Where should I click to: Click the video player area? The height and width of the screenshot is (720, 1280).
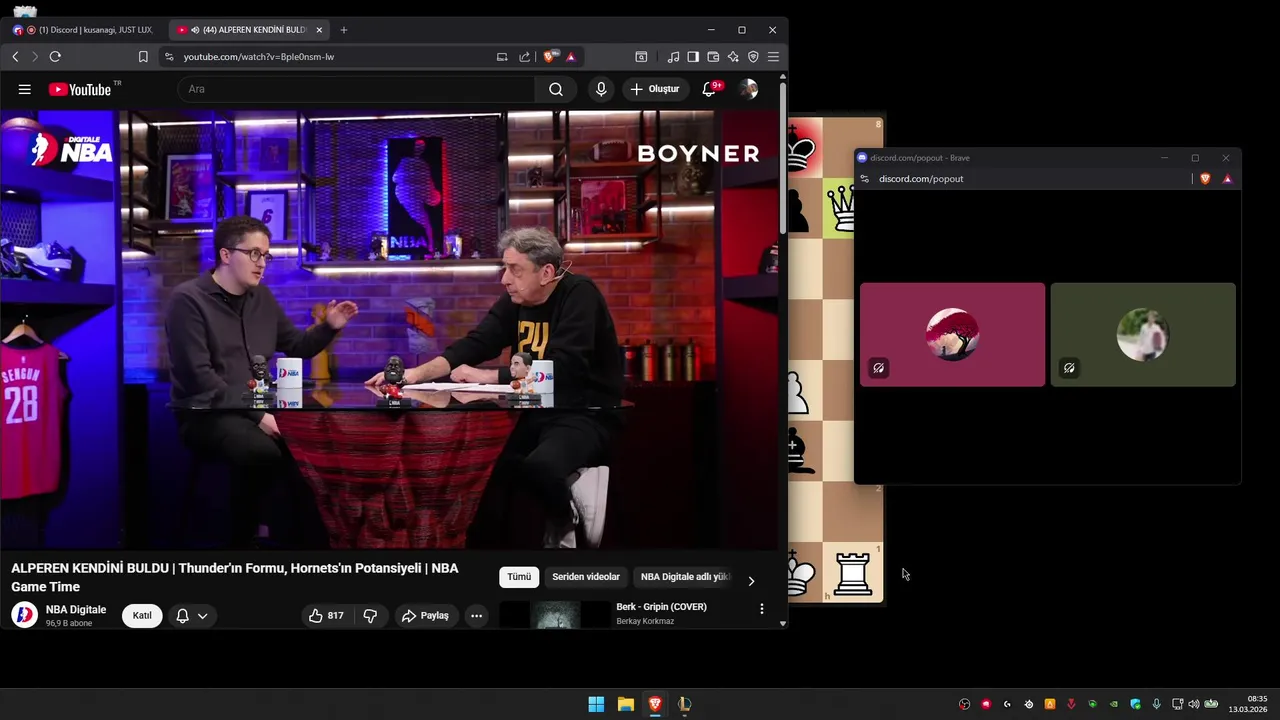(x=389, y=330)
